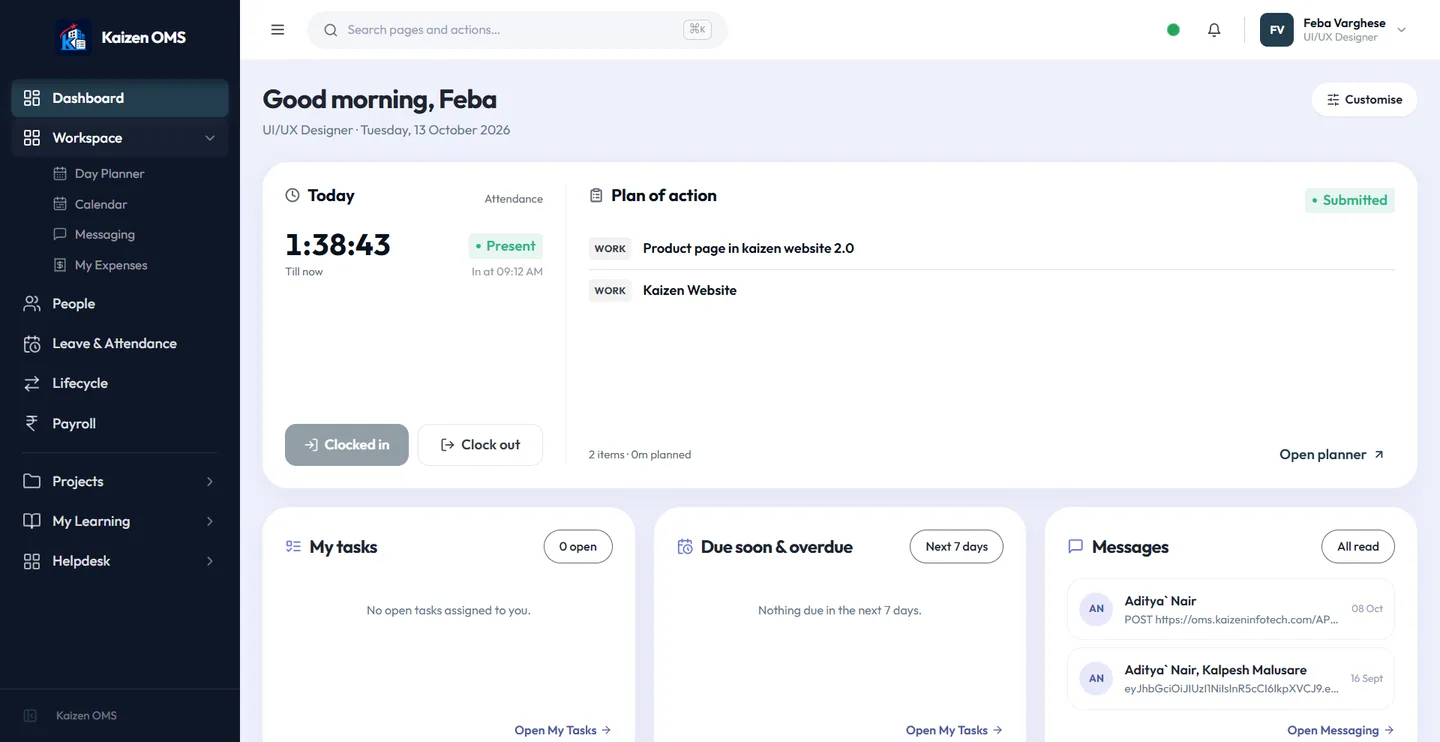Click the search pages and actions field

517,30
